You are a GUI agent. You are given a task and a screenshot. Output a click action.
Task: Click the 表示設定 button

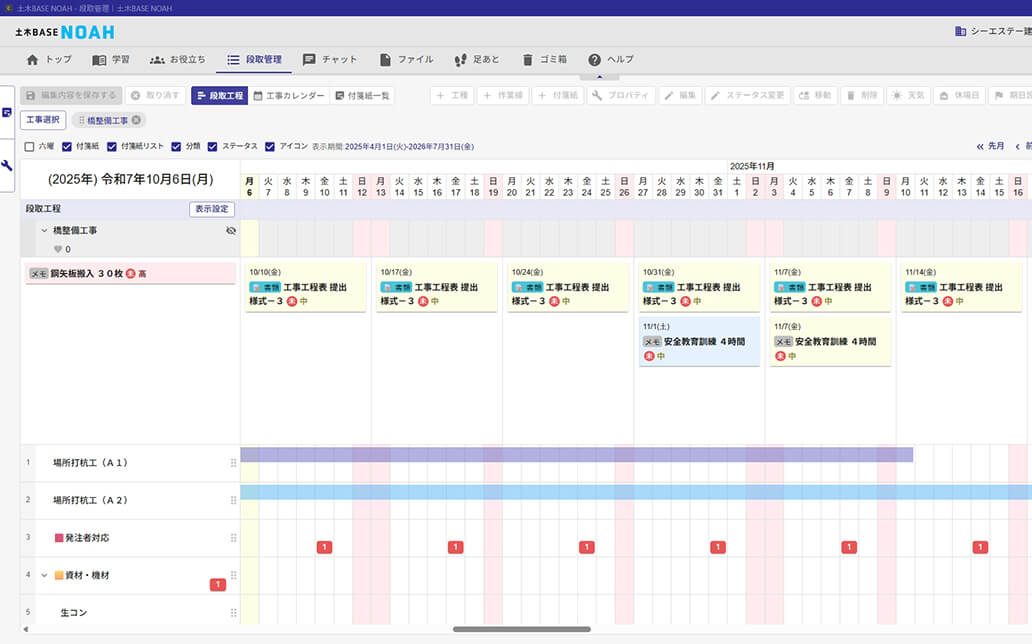click(211, 210)
